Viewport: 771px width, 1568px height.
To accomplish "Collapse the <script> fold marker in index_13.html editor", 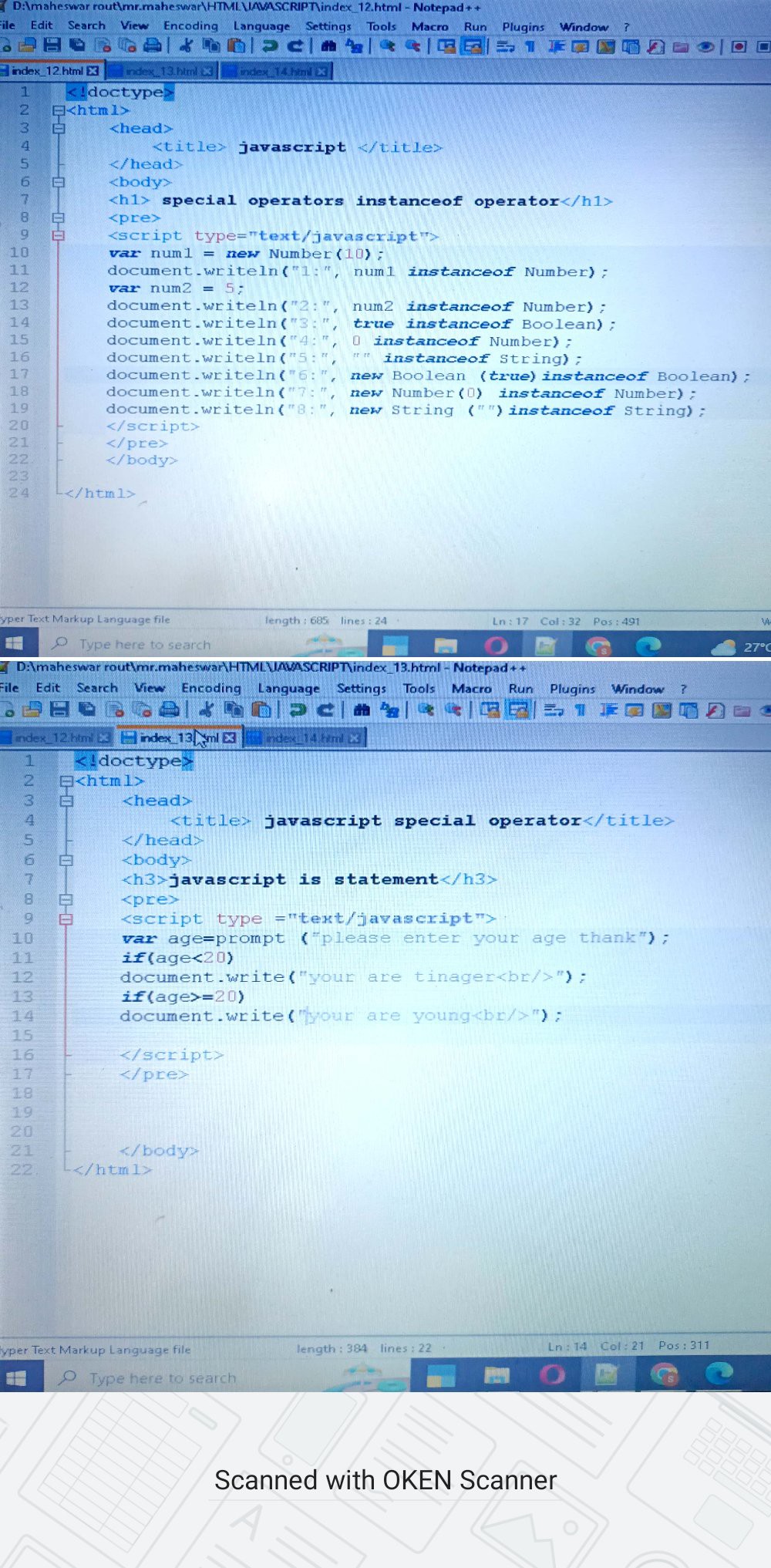I will [x=66, y=919].
